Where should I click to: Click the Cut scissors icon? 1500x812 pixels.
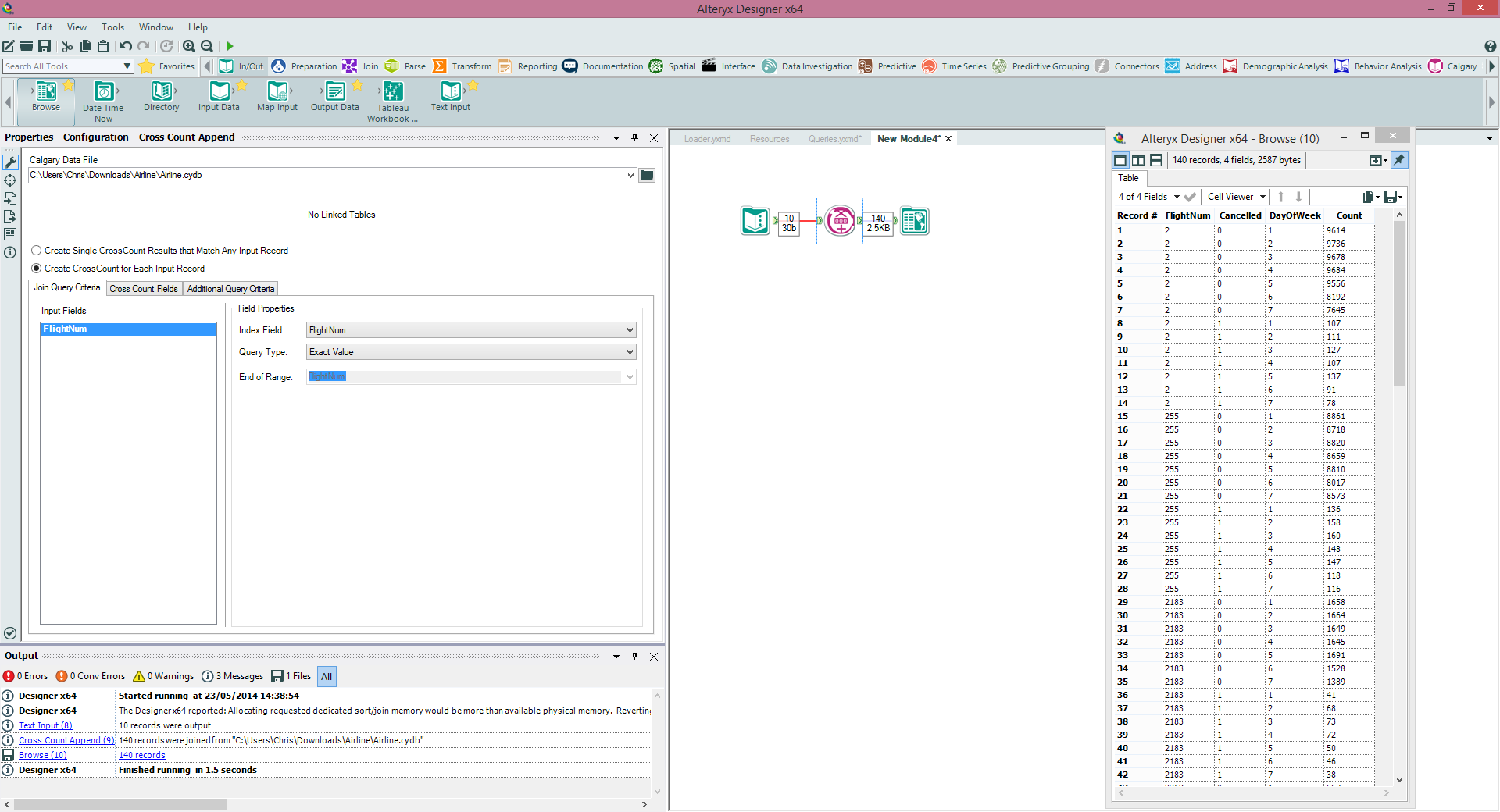[x=67, y=46]
